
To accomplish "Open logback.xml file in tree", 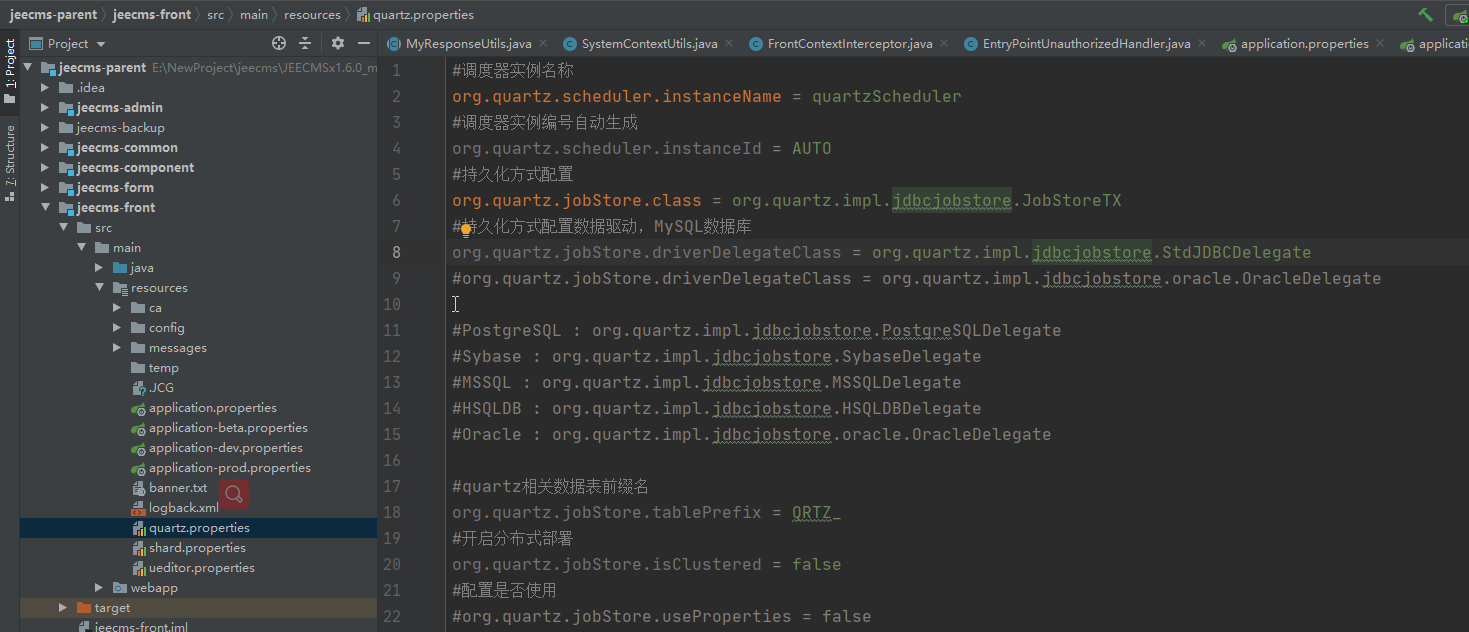I will pyautogui.click(x=183, y=508).
